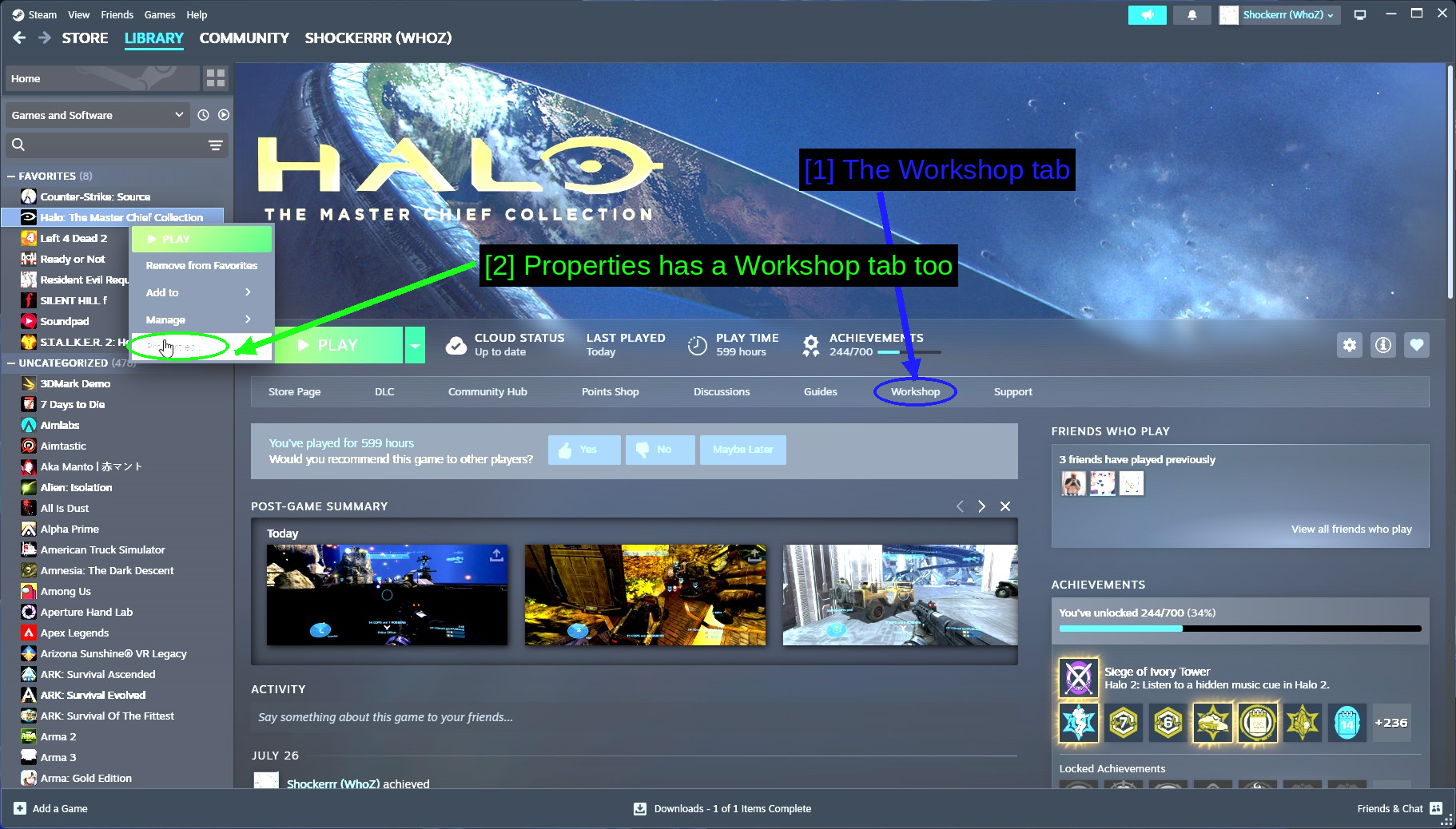Show game info icon
The width and height of the screenshot is (1456, 829).
[x=1383, y=345]
